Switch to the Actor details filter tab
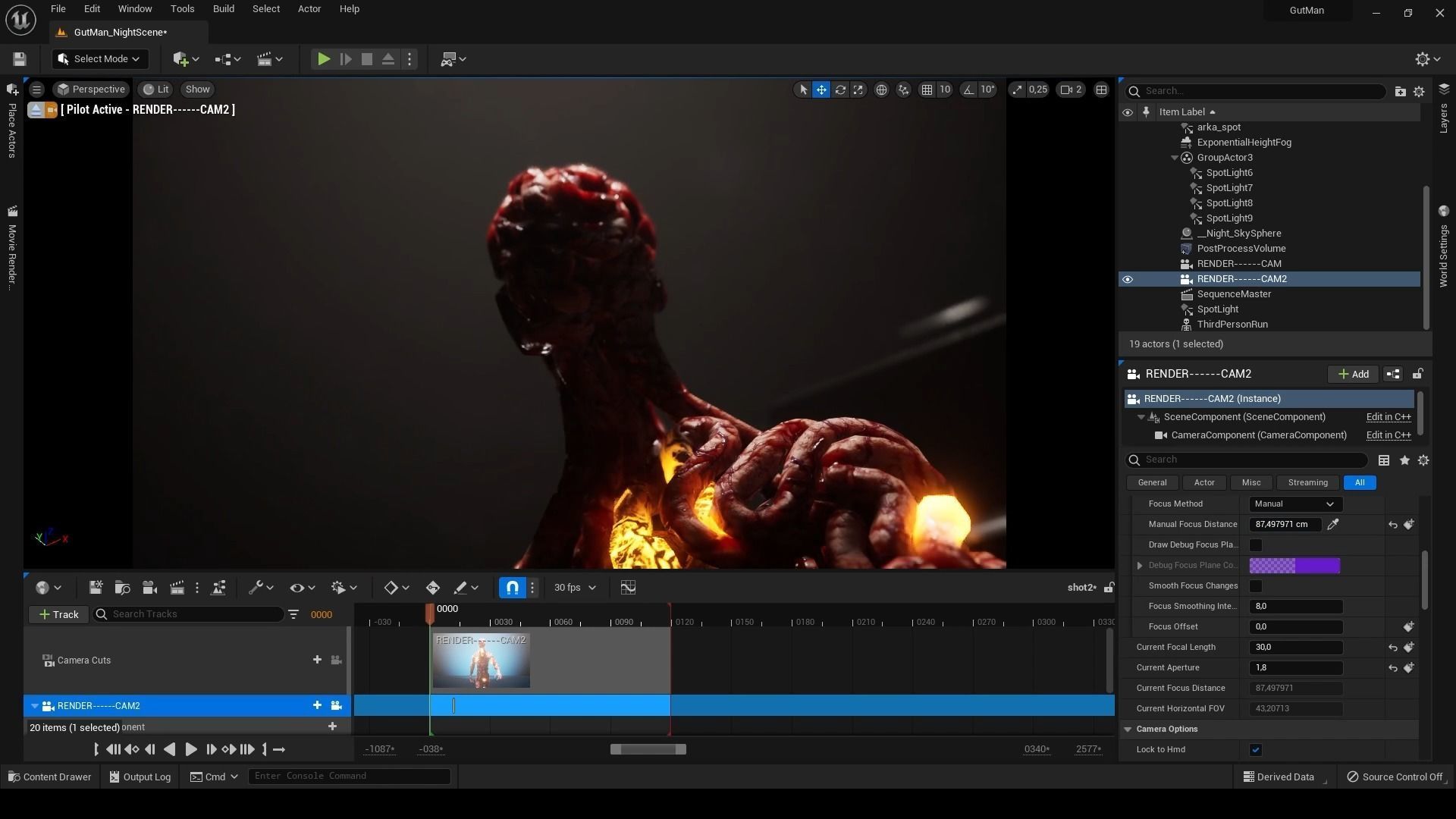 click(x=1204, y=483)
